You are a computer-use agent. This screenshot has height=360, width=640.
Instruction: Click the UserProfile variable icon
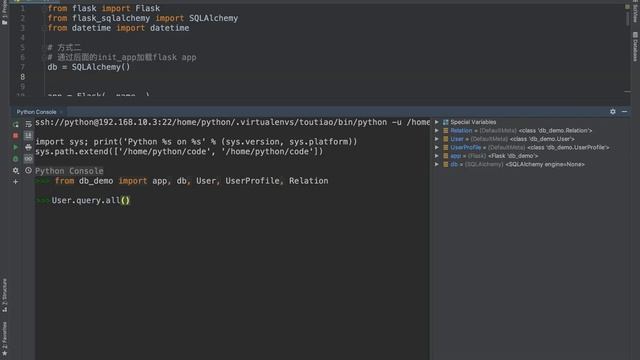(445, 147)
